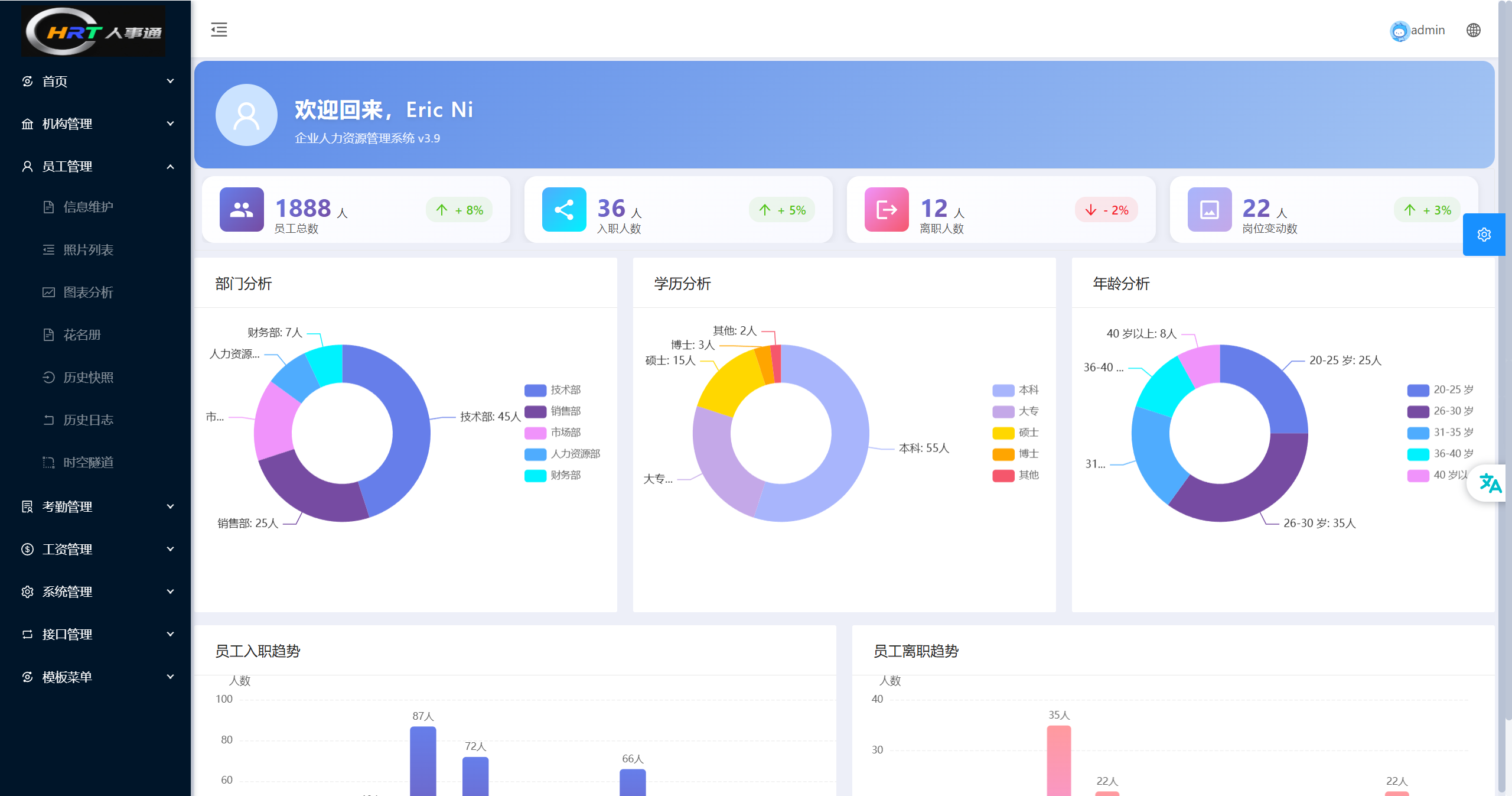Click the 信息维护 document icon
Viewport: 1512px width, 796px height.
pos(48,207)
